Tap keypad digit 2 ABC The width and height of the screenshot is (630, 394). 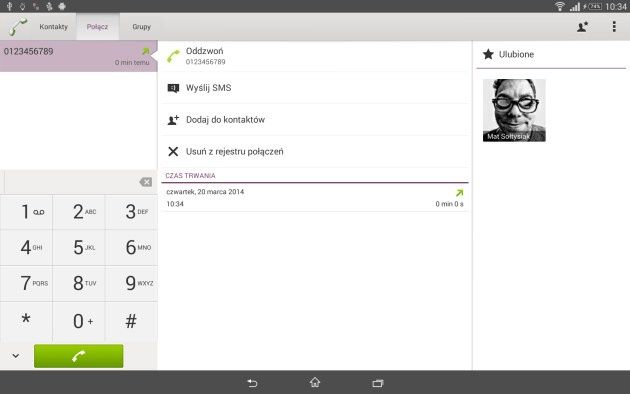coord(79,212)
